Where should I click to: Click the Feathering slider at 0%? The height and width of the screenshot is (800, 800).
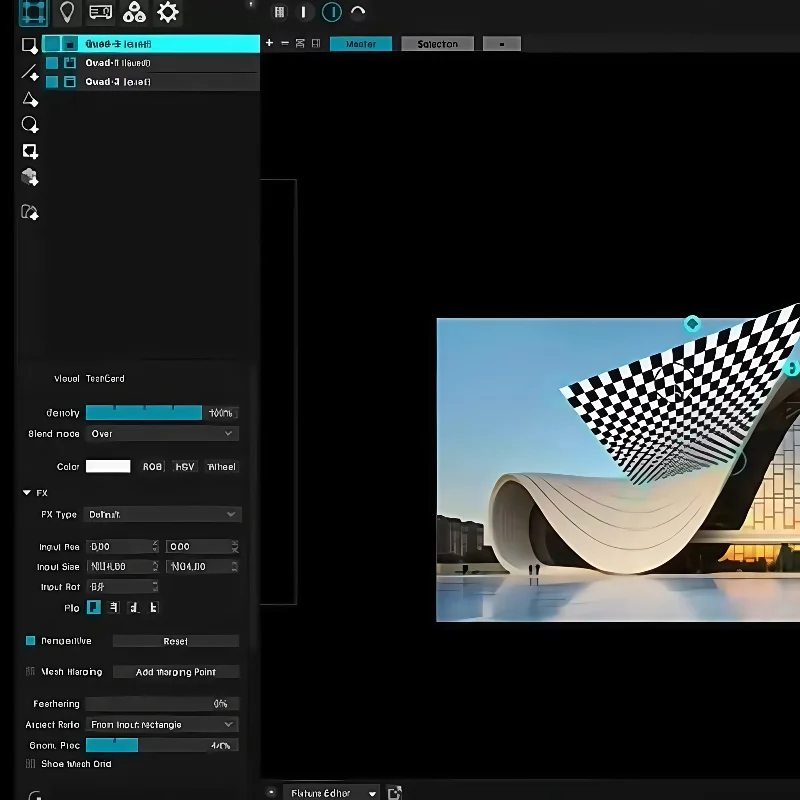click(x=162, y=704)
